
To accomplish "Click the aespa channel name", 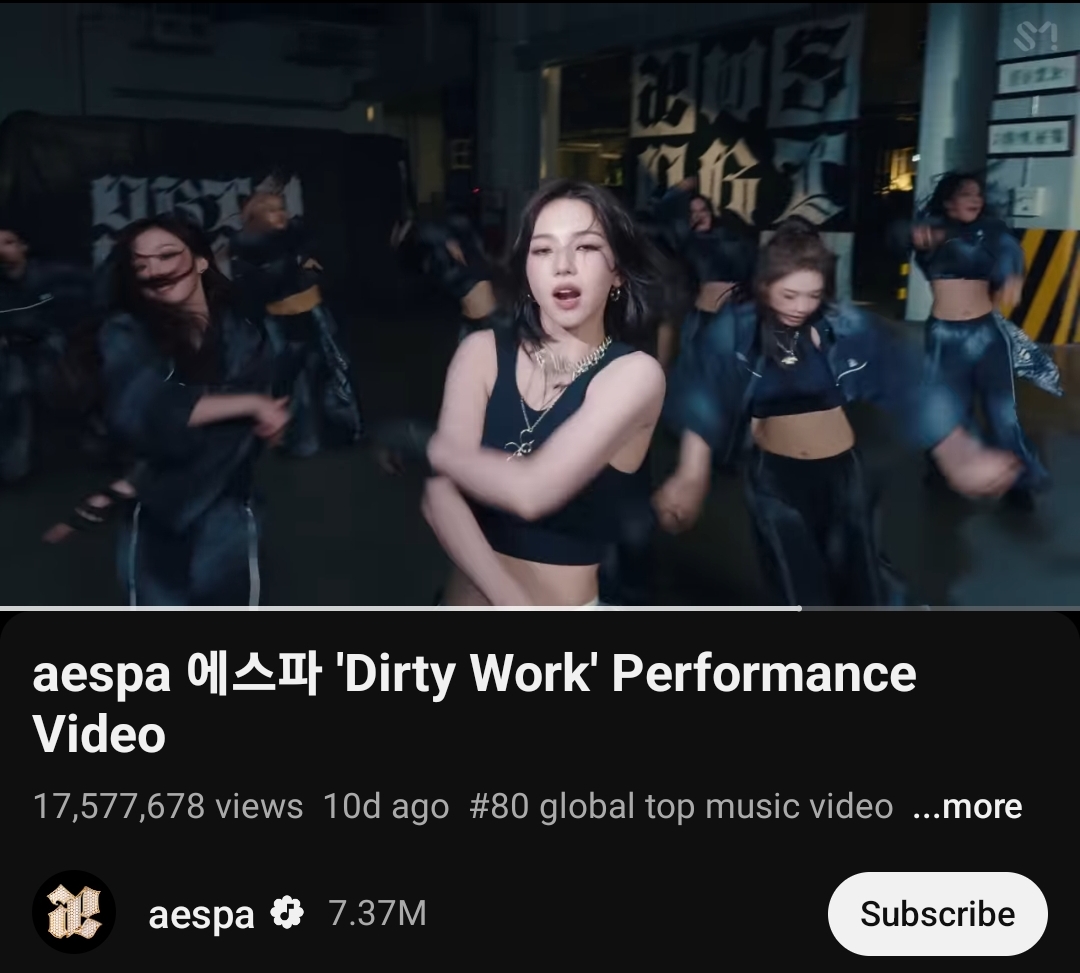I will (x=201, y=914).
